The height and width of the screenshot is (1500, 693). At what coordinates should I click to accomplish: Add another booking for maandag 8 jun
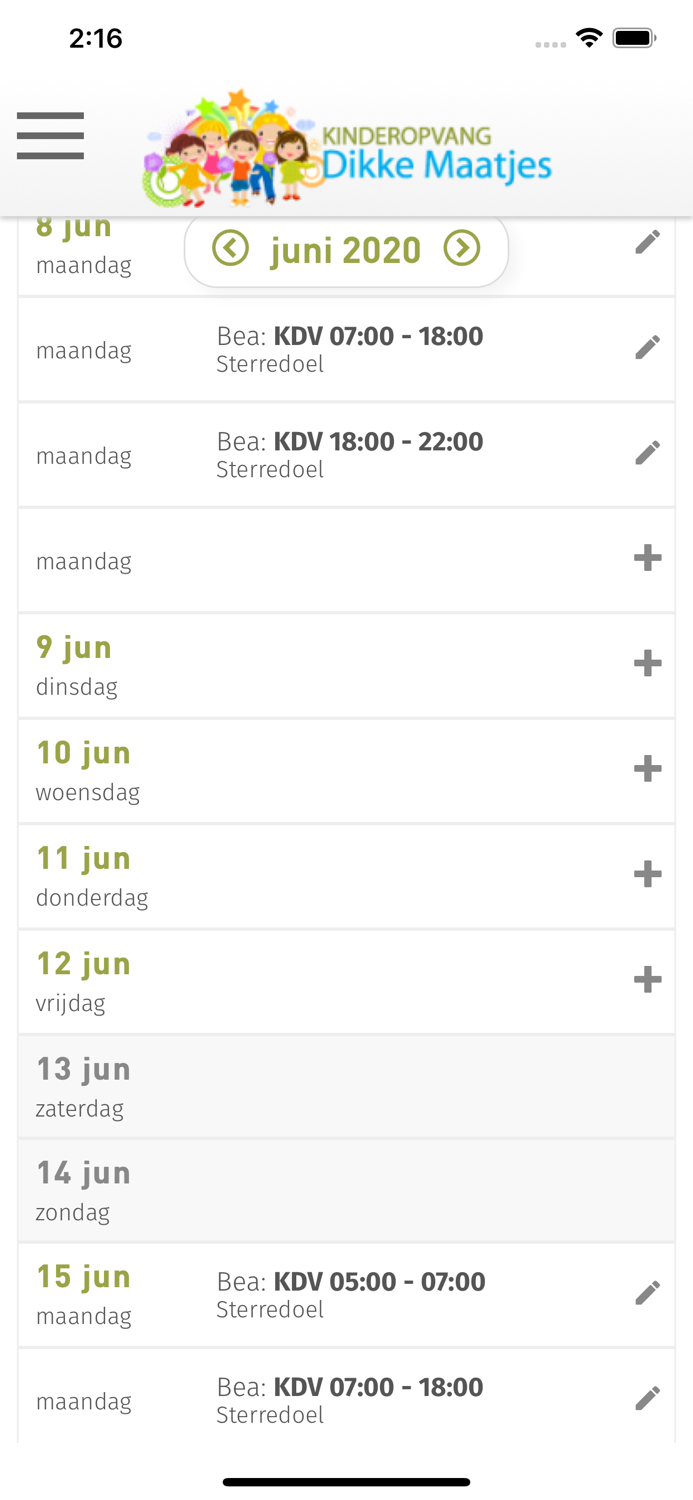coord(647,558)
